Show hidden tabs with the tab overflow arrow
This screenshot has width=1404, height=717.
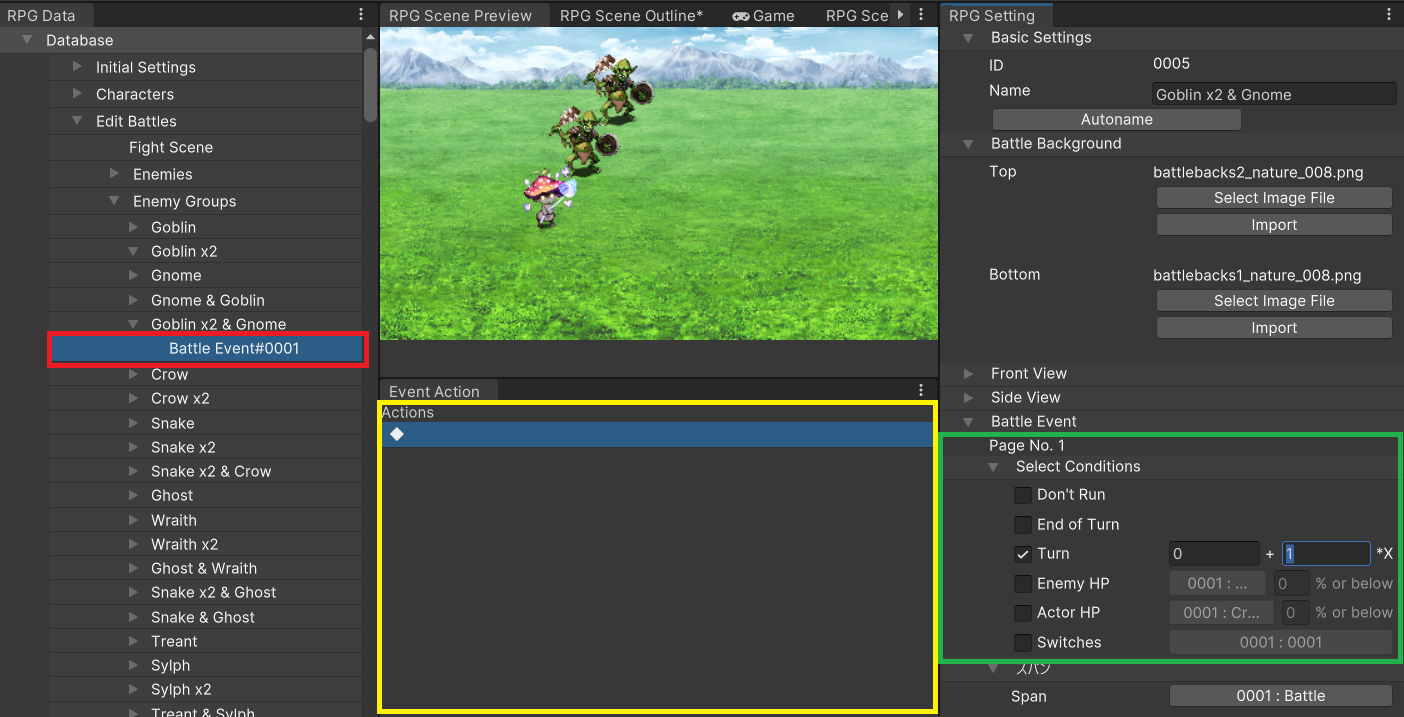(900, 15)
